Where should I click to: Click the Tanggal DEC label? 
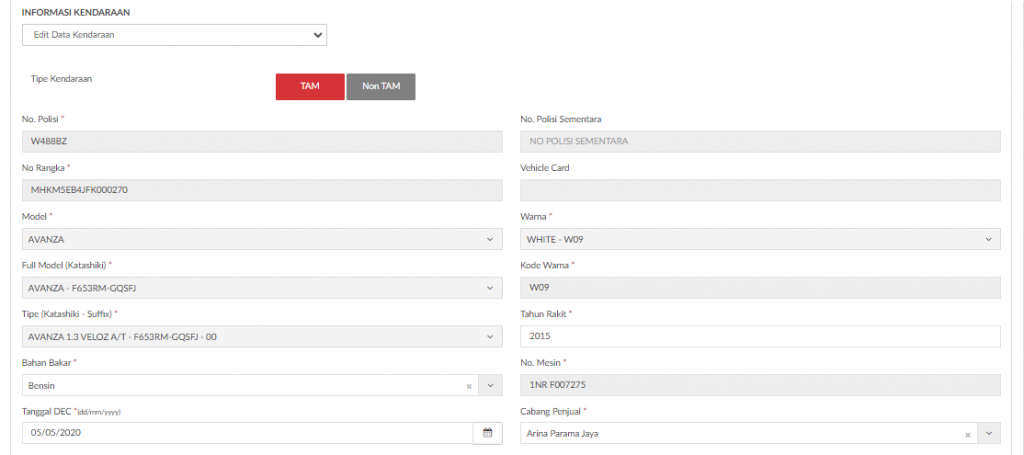pyautogui.click(x=48, y=412)
